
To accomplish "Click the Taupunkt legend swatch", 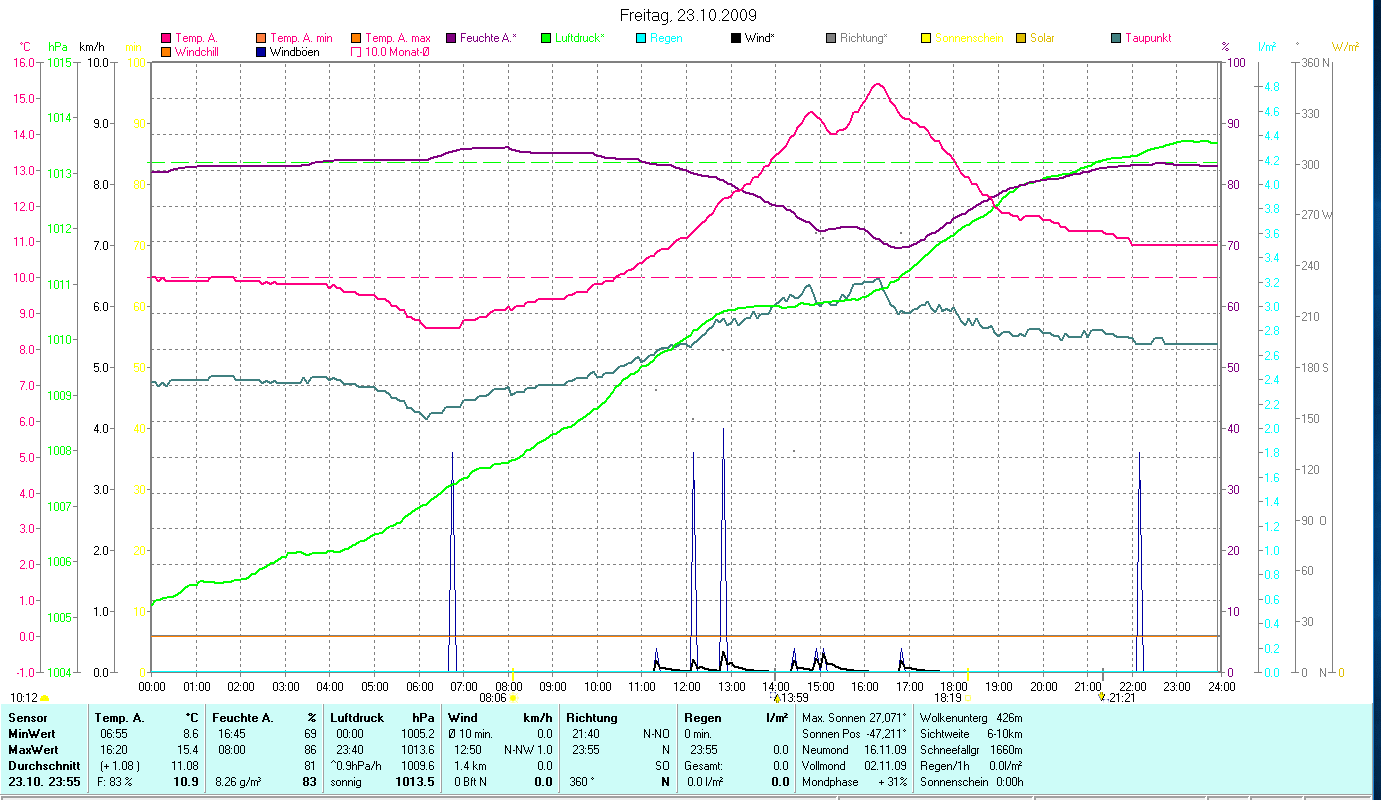I will [x=1116, y=39].
